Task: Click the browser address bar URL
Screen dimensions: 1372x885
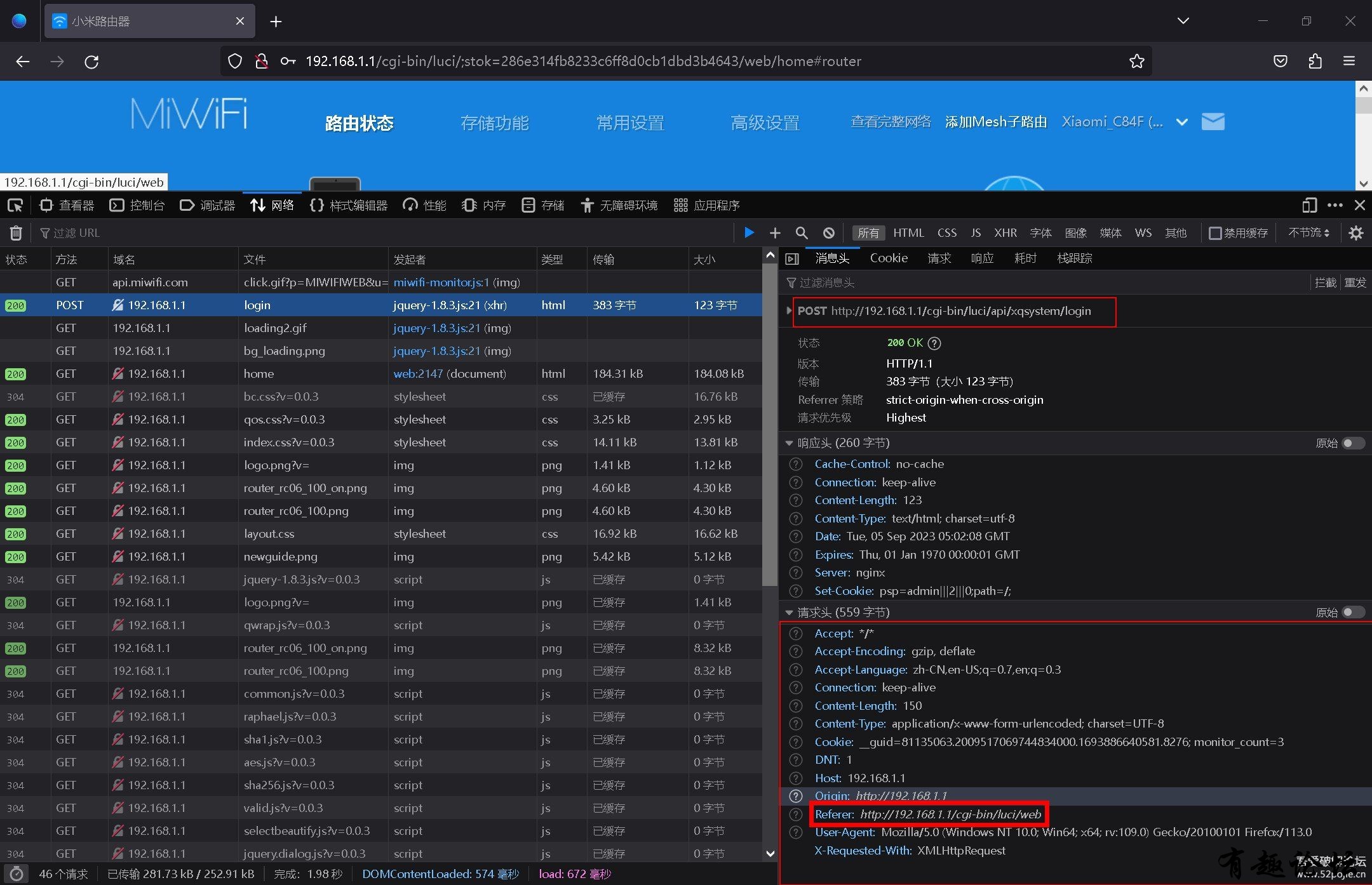Action: [583, 61]
